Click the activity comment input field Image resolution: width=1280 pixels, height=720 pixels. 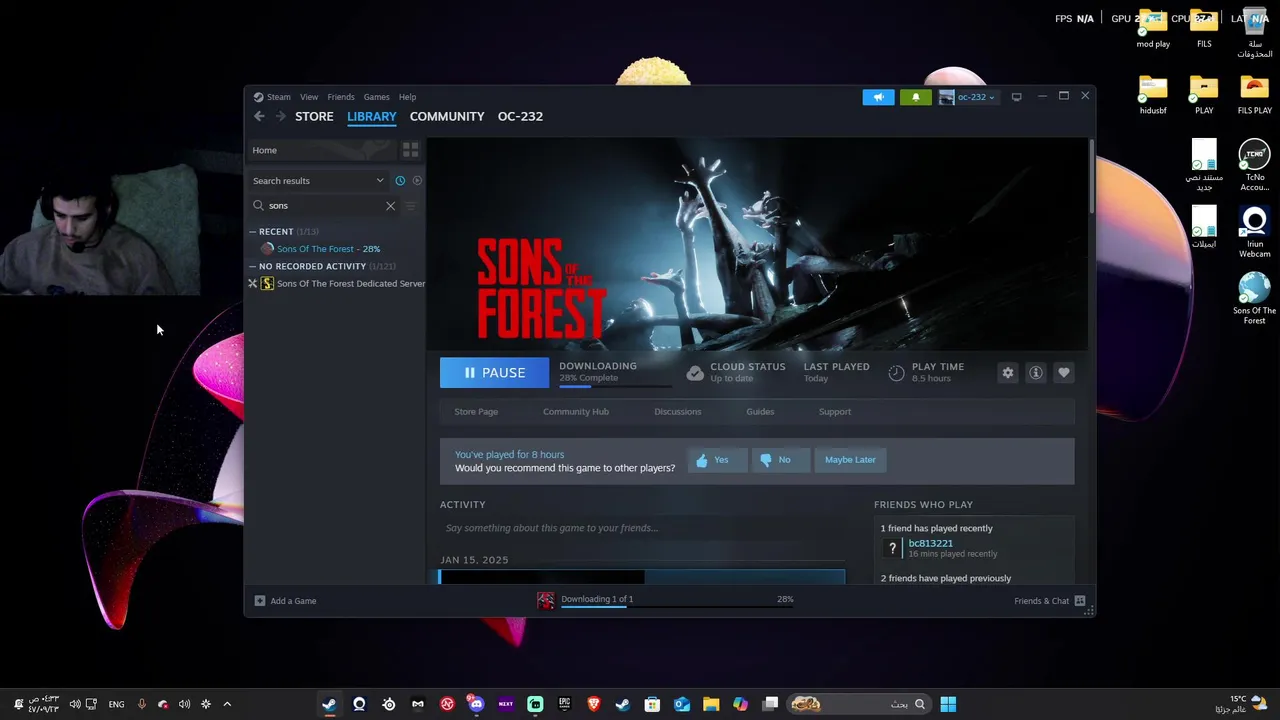[x=642, y=528]
